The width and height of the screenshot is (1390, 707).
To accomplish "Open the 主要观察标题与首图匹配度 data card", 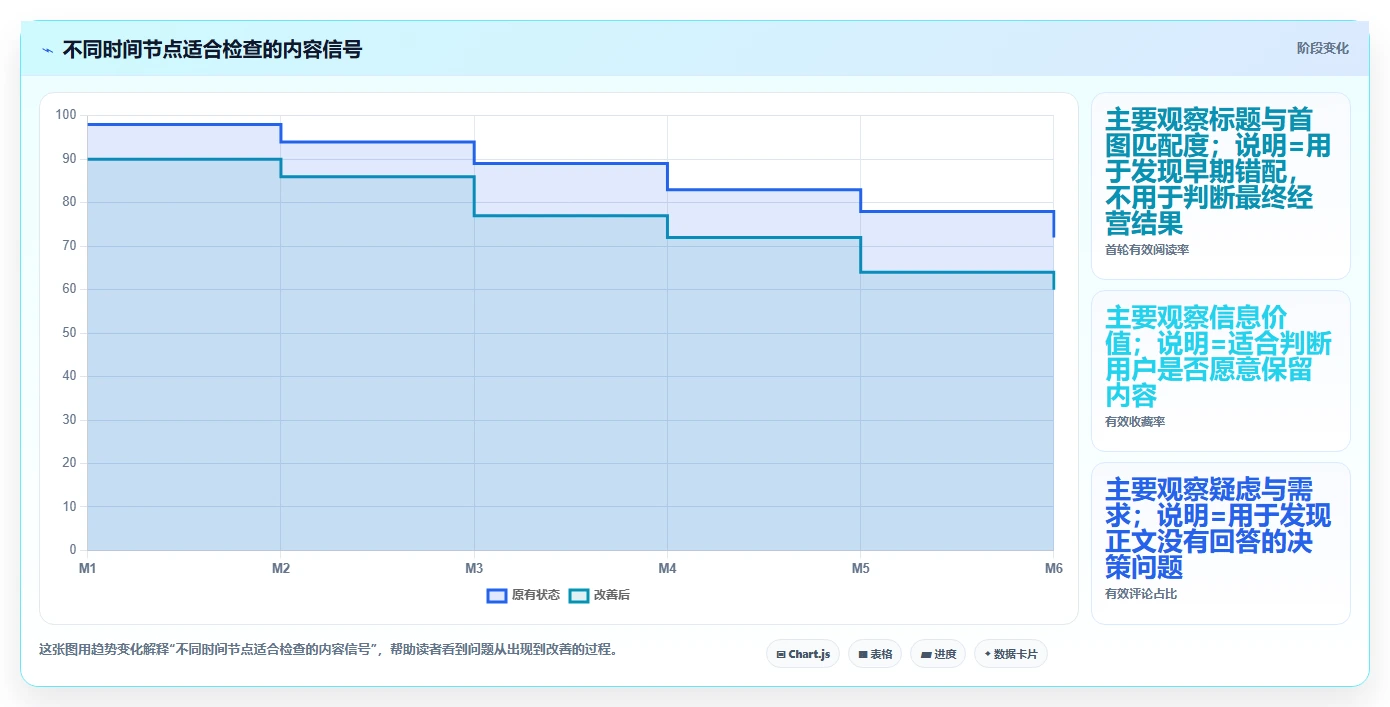I will coord(1221,186).
